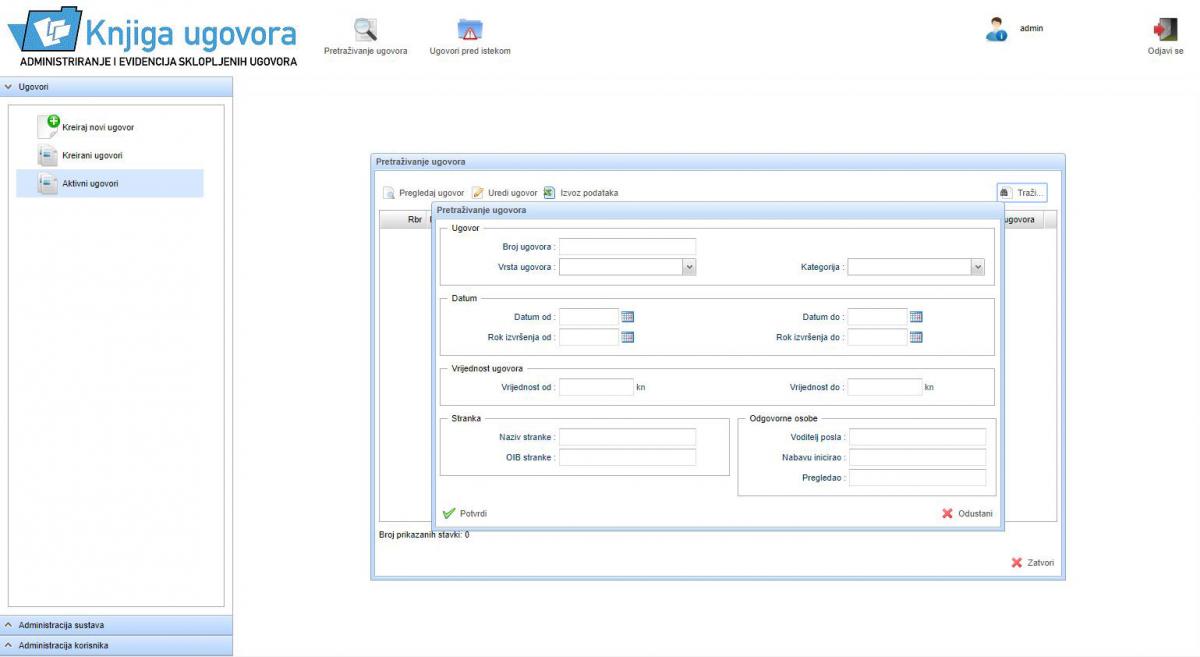Image resolution: width=1200 pixels, height=657 pixels.
Task: Click Izvoz podataka toolbar button
Action: pos(580,193)
